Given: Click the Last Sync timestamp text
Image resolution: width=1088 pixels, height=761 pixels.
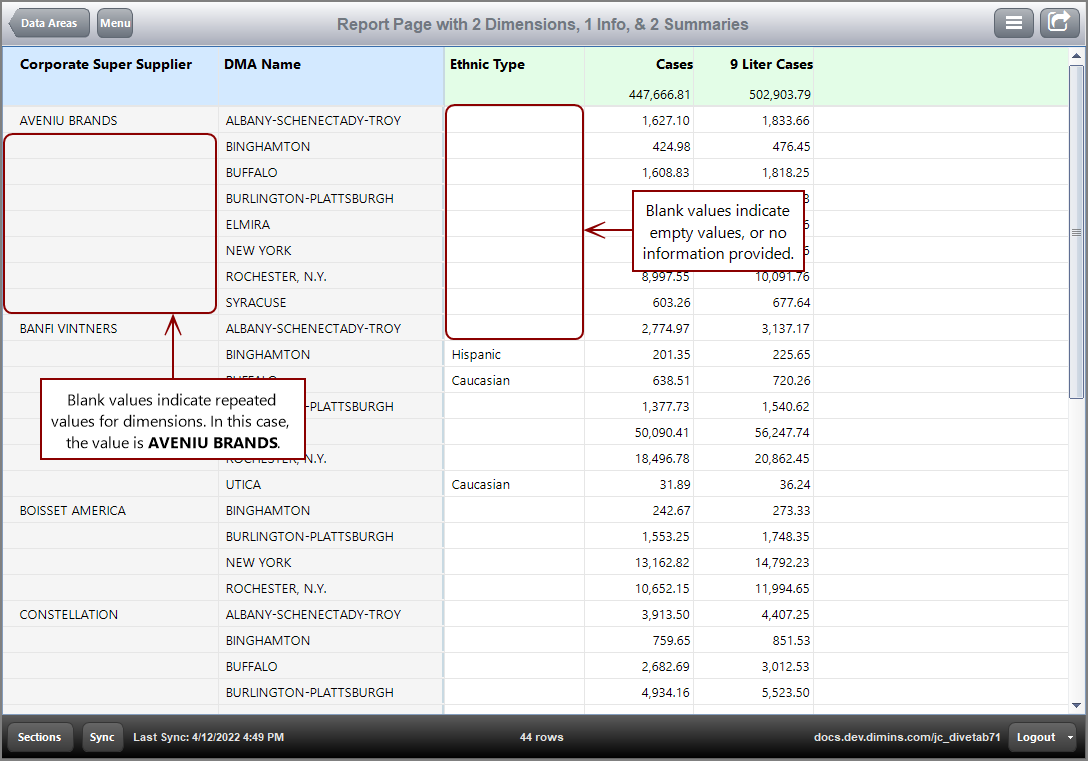Looking at the screenshot, I should coord(208,737).
